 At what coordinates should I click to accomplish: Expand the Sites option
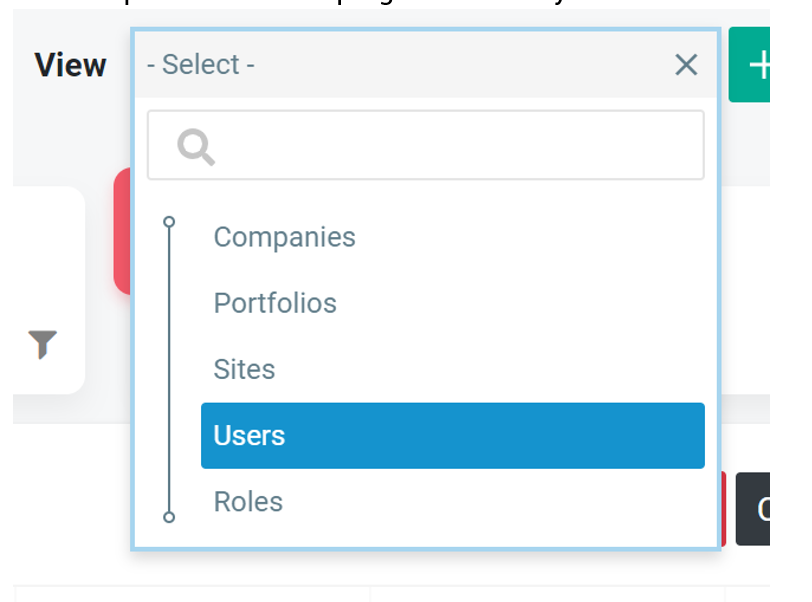[x=244, y=369]
